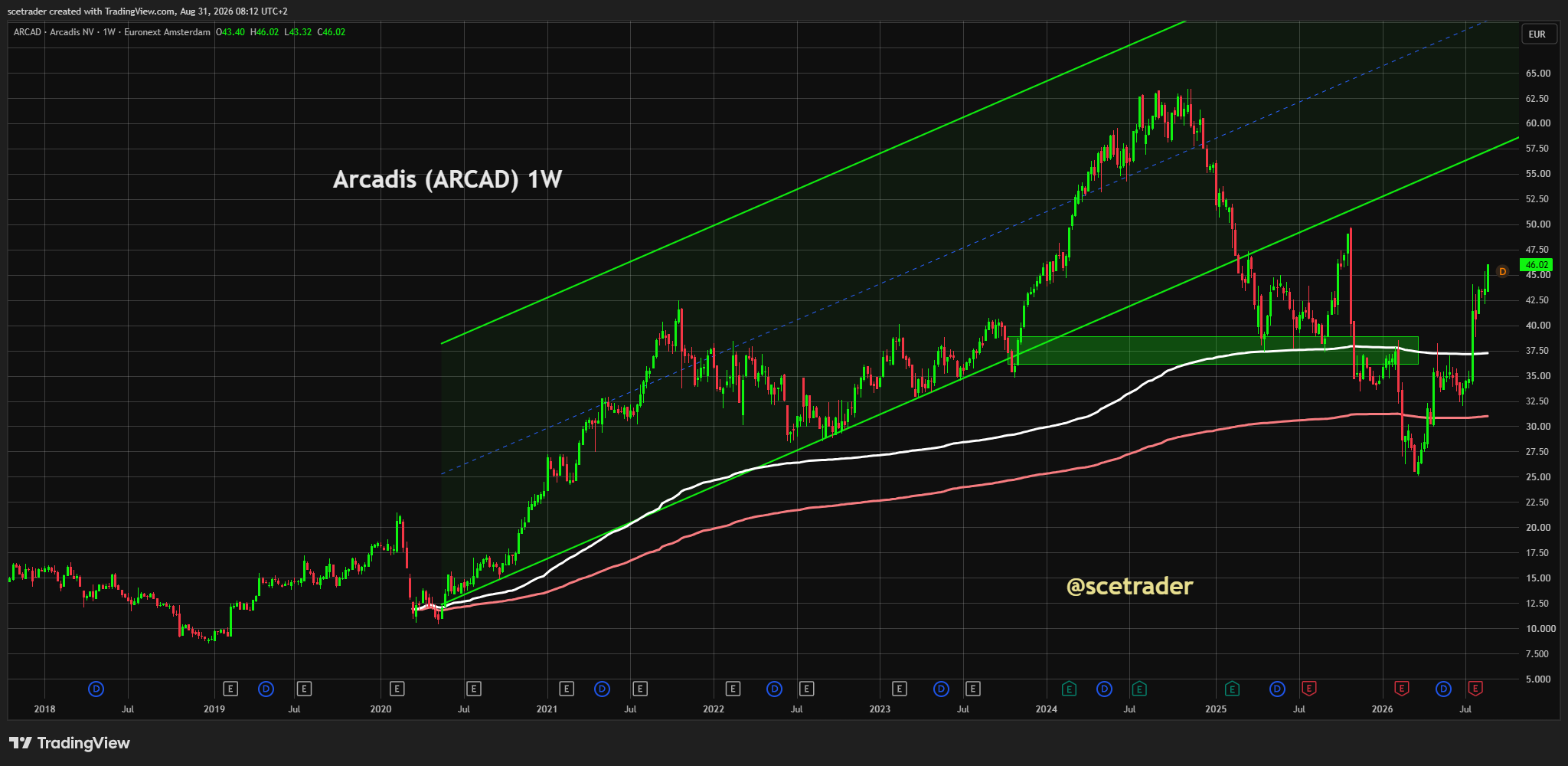Click the low value L43.32

tap(298, 32)
